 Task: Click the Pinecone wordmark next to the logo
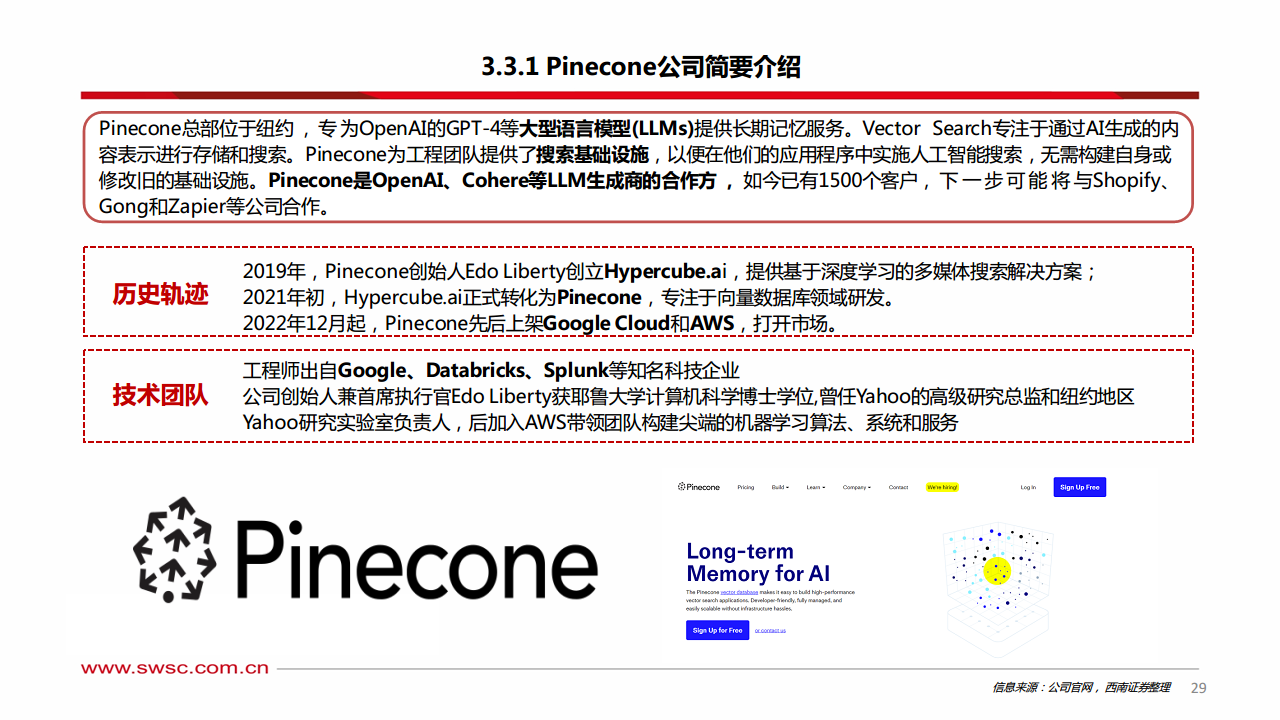(703, 486)
